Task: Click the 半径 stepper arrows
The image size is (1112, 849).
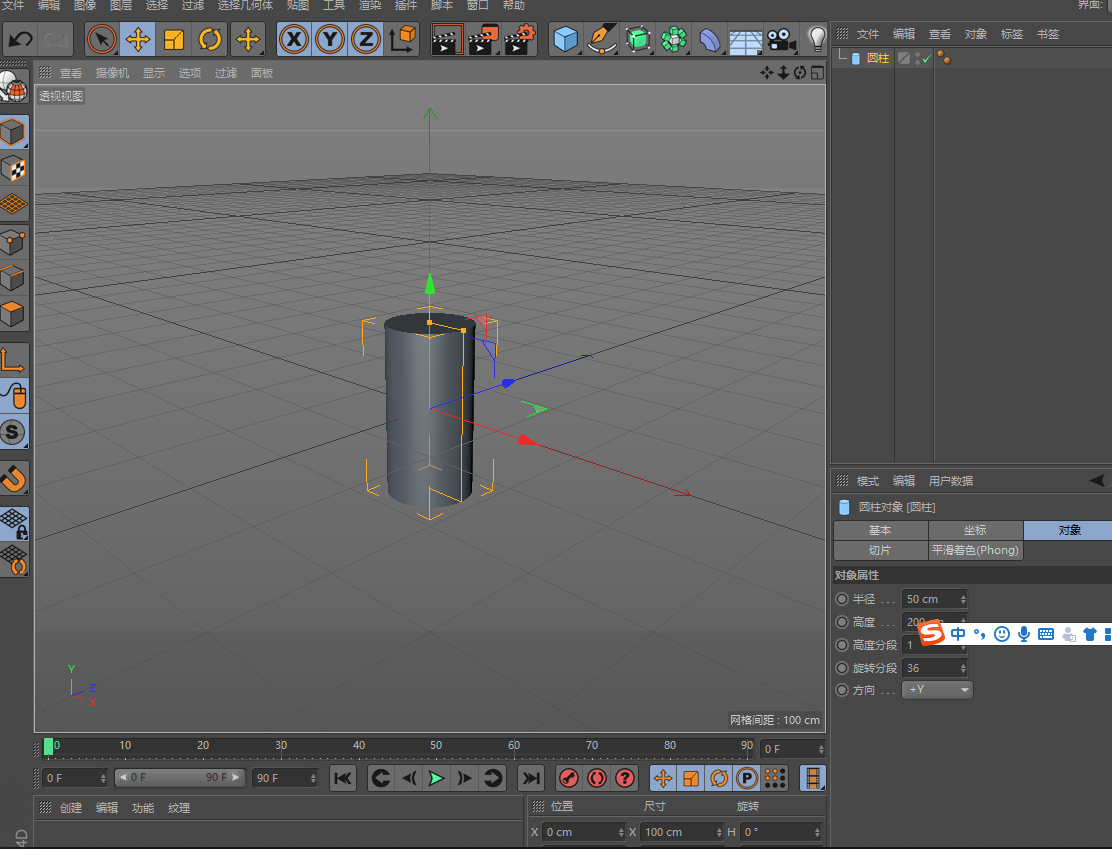Action: 963,599
